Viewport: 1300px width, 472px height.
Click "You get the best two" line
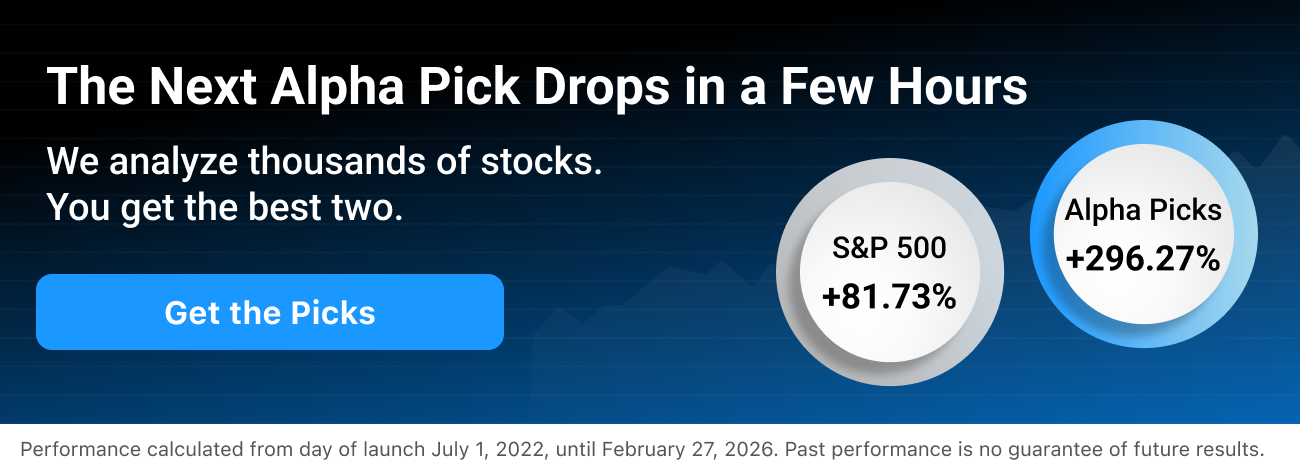point(224,207)
